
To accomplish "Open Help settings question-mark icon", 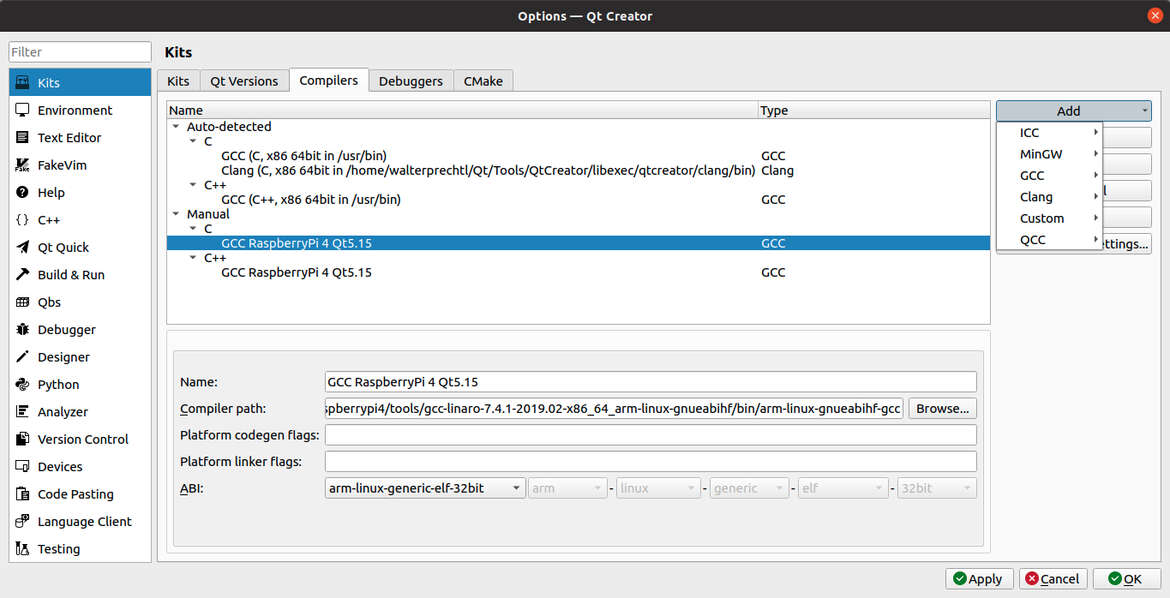I will click(x=22, y=193).
